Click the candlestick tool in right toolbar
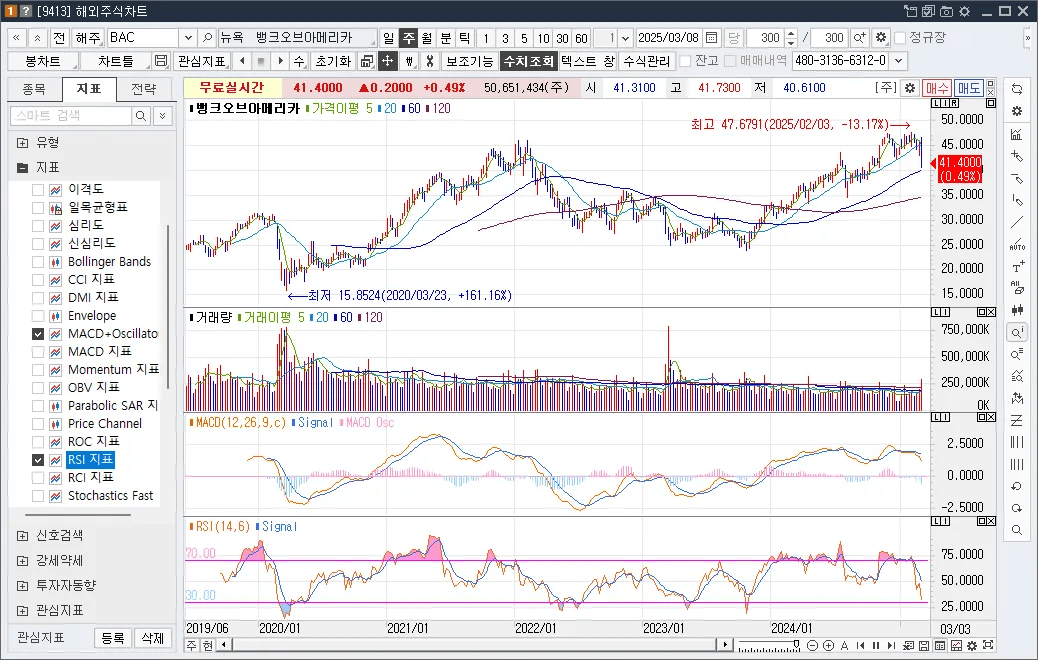This screenshot has width=1038, height=660. point(1017,310)
